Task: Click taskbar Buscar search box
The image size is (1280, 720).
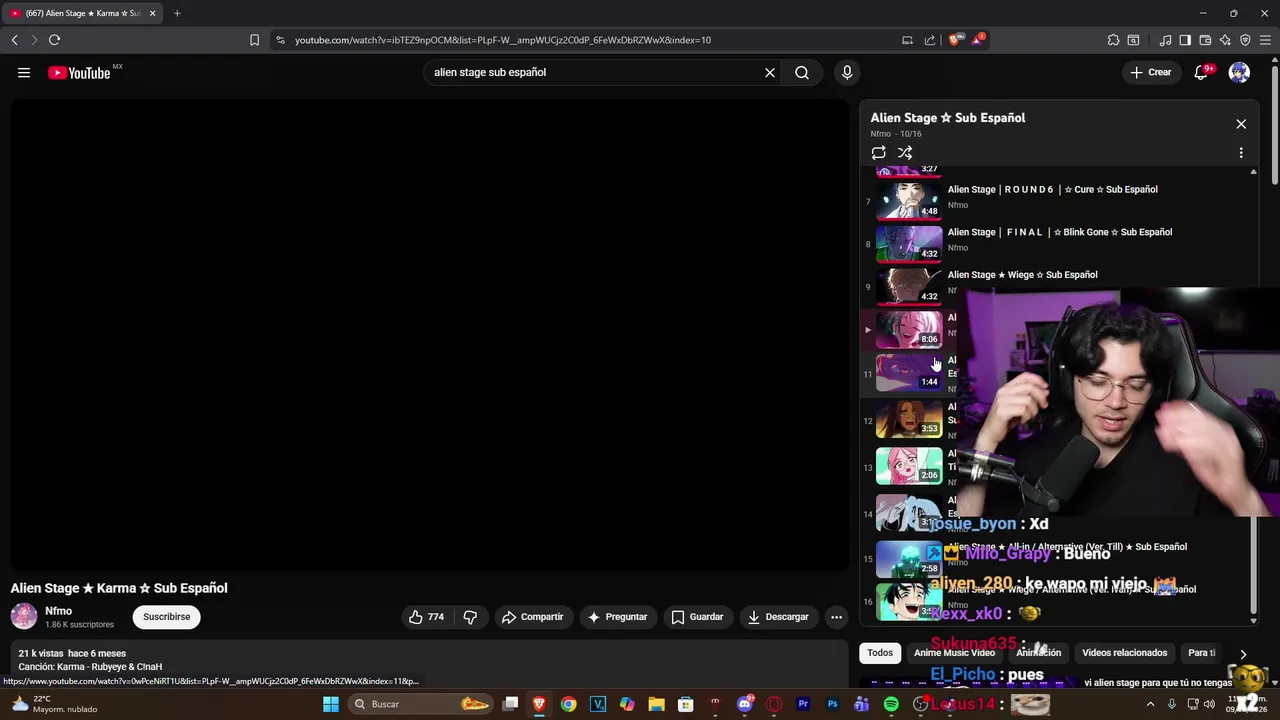Action: tap(421, 704)
